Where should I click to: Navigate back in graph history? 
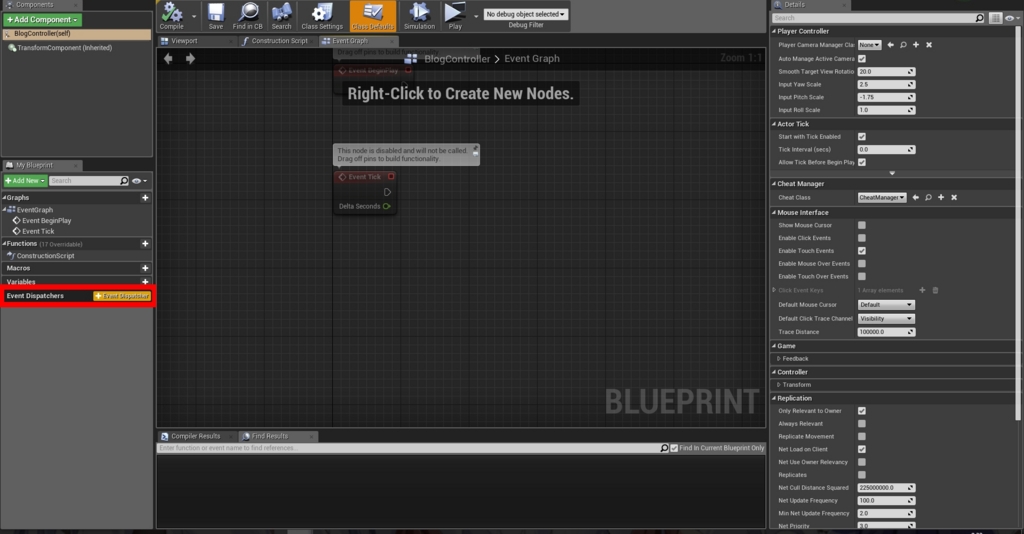tap(168, 59)
